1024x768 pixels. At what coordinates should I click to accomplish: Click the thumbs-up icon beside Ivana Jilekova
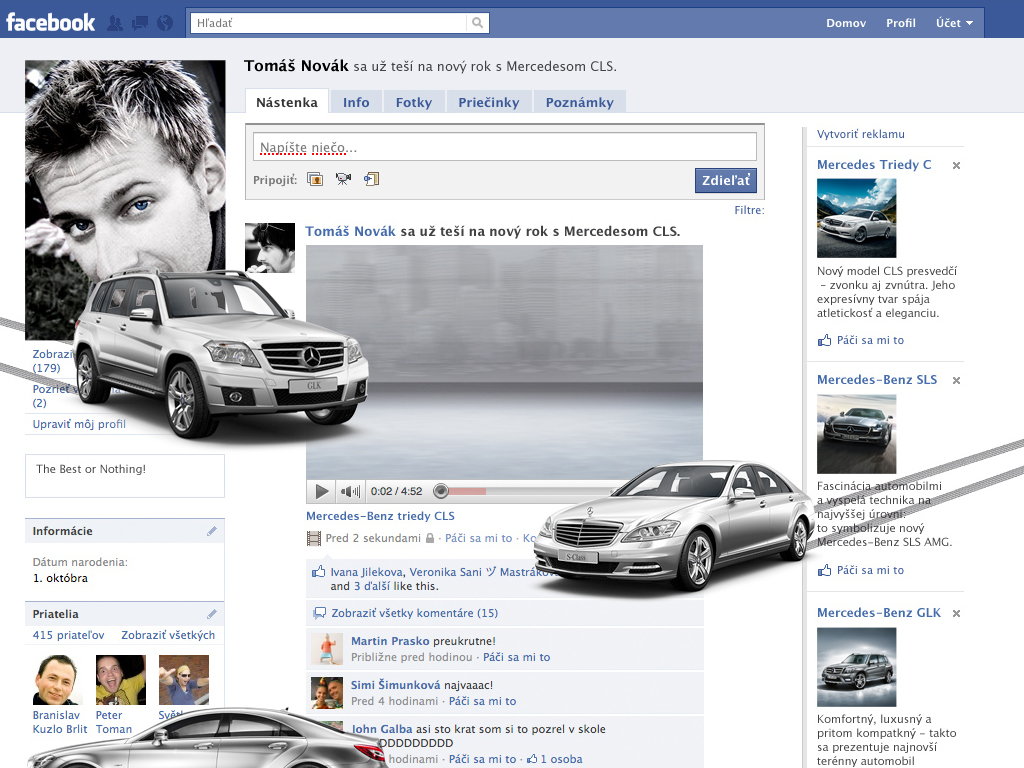point(318,571)
